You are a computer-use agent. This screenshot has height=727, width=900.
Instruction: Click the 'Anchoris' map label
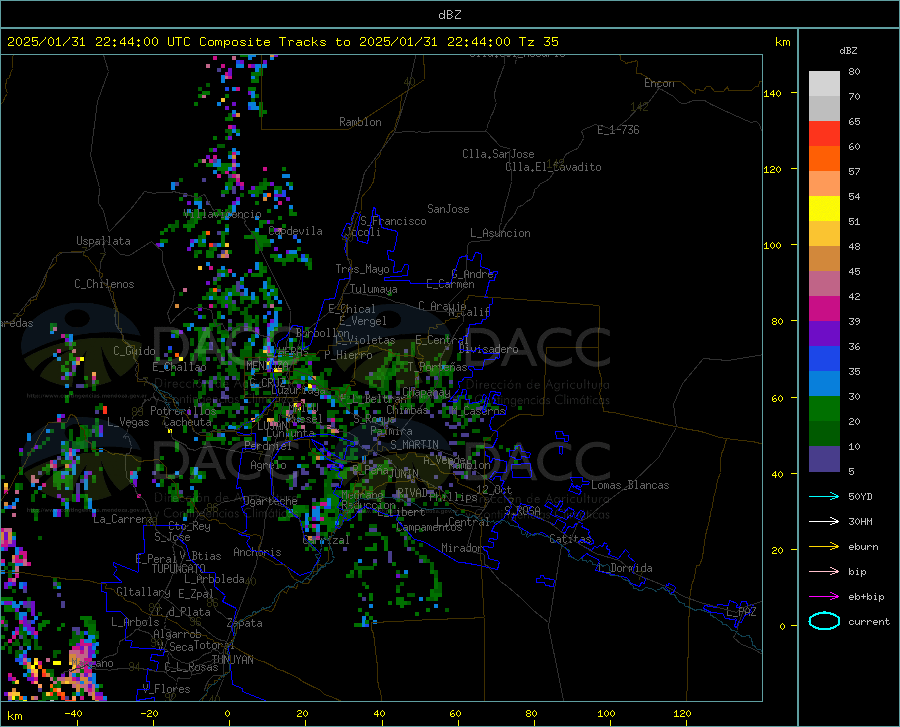point(257,553)
